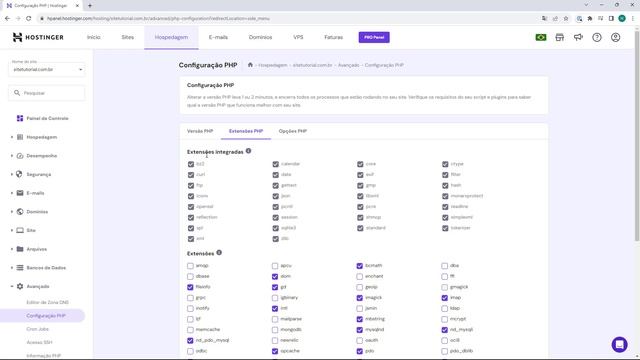Bookmark this page with star icon
Image resolution: width=640 pixels, height=360 pixels.
(566, 18)
